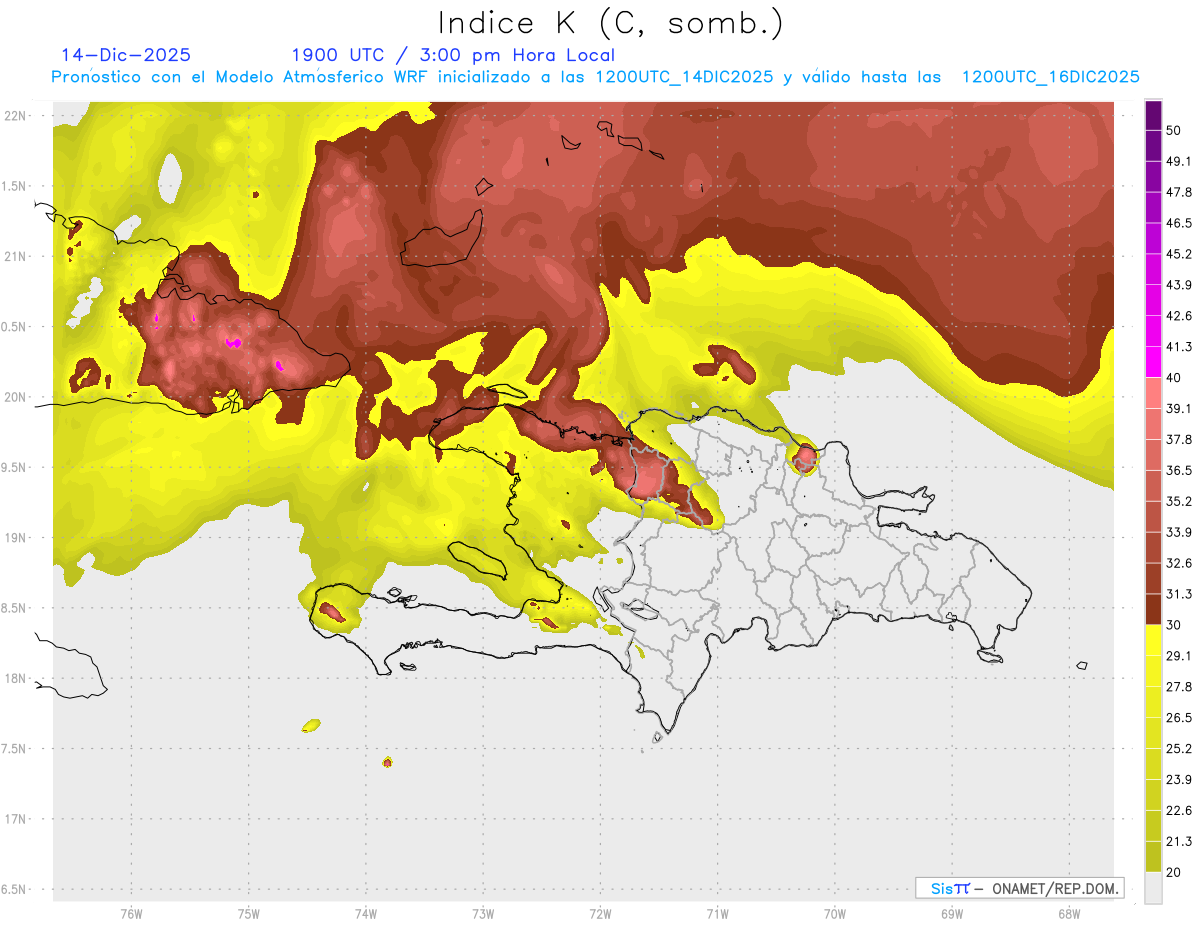The width and height of the screenshot is (1200, 927).
Task: Click the '23.9' color scale value
Action: [1178, 780]
